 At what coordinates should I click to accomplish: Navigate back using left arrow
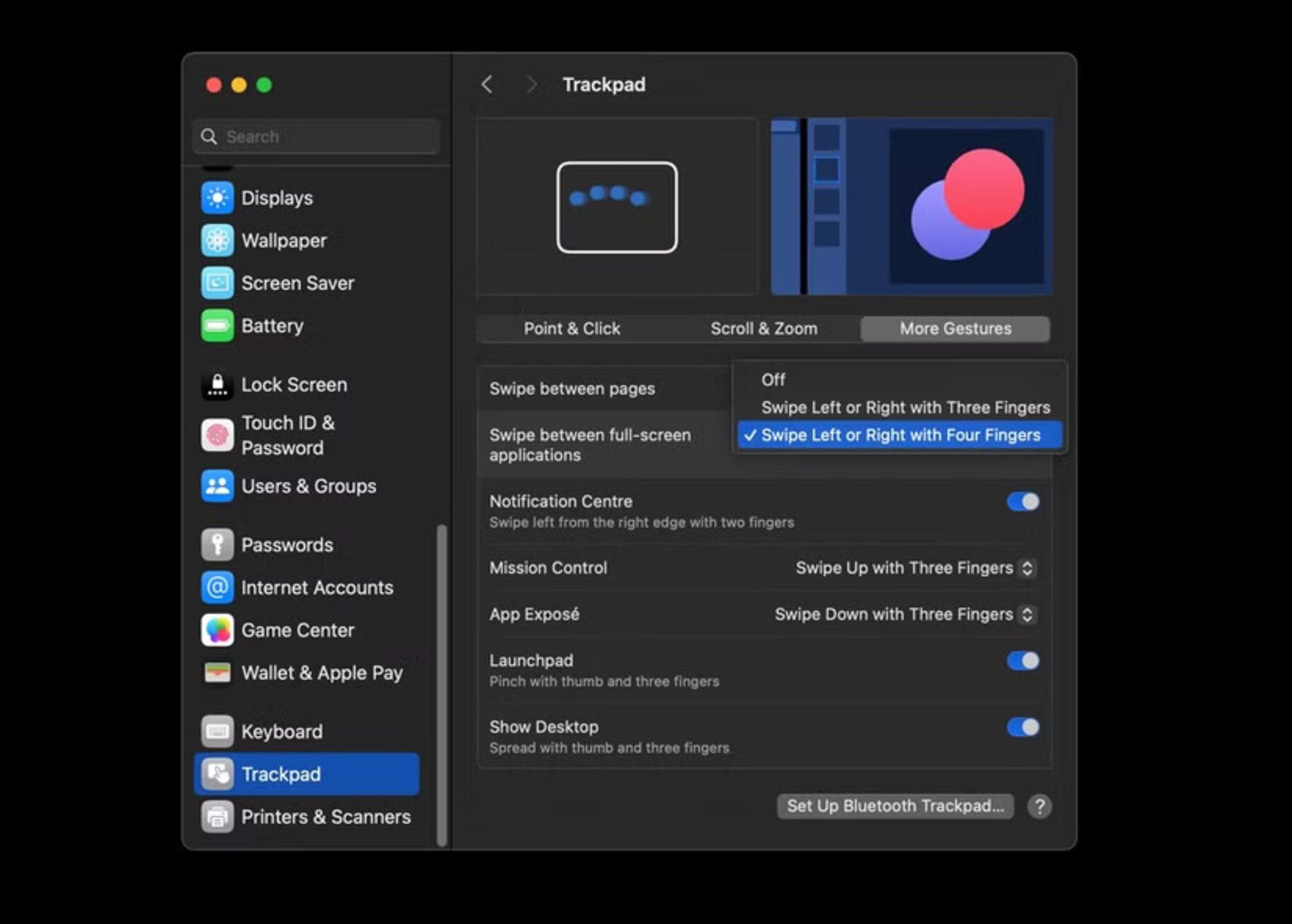click(487, 85)
